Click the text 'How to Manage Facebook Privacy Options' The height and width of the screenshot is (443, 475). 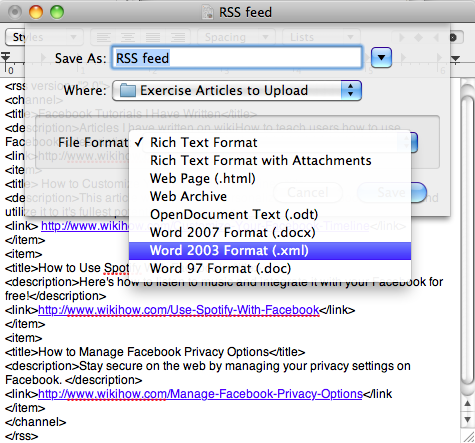pyautogui.click(x=154, y=352)
